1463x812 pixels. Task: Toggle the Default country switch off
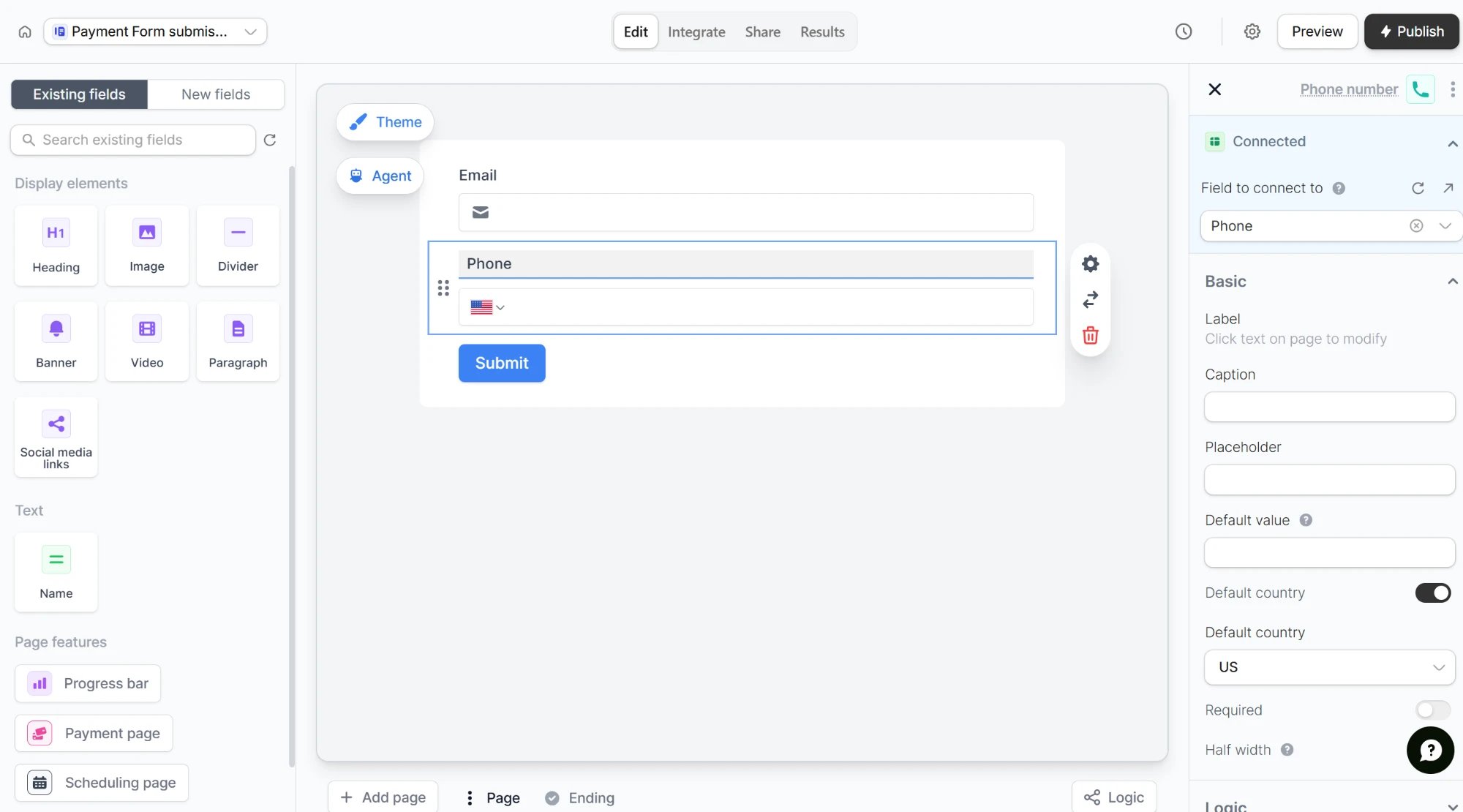coord(1433,593)
